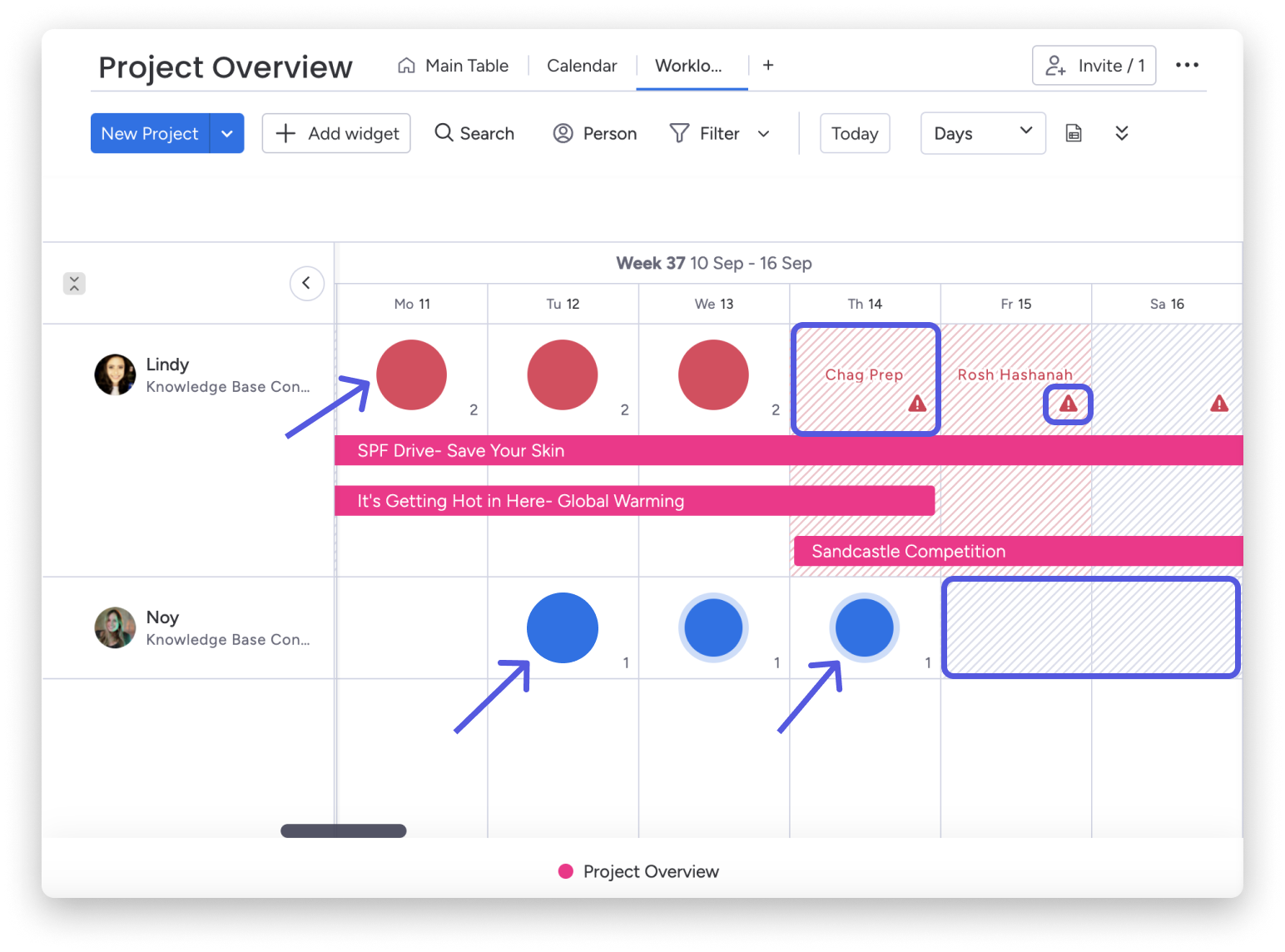Click the plus icon to add view
This screenshot has width=1285, height=952.
tap(768, 65)
